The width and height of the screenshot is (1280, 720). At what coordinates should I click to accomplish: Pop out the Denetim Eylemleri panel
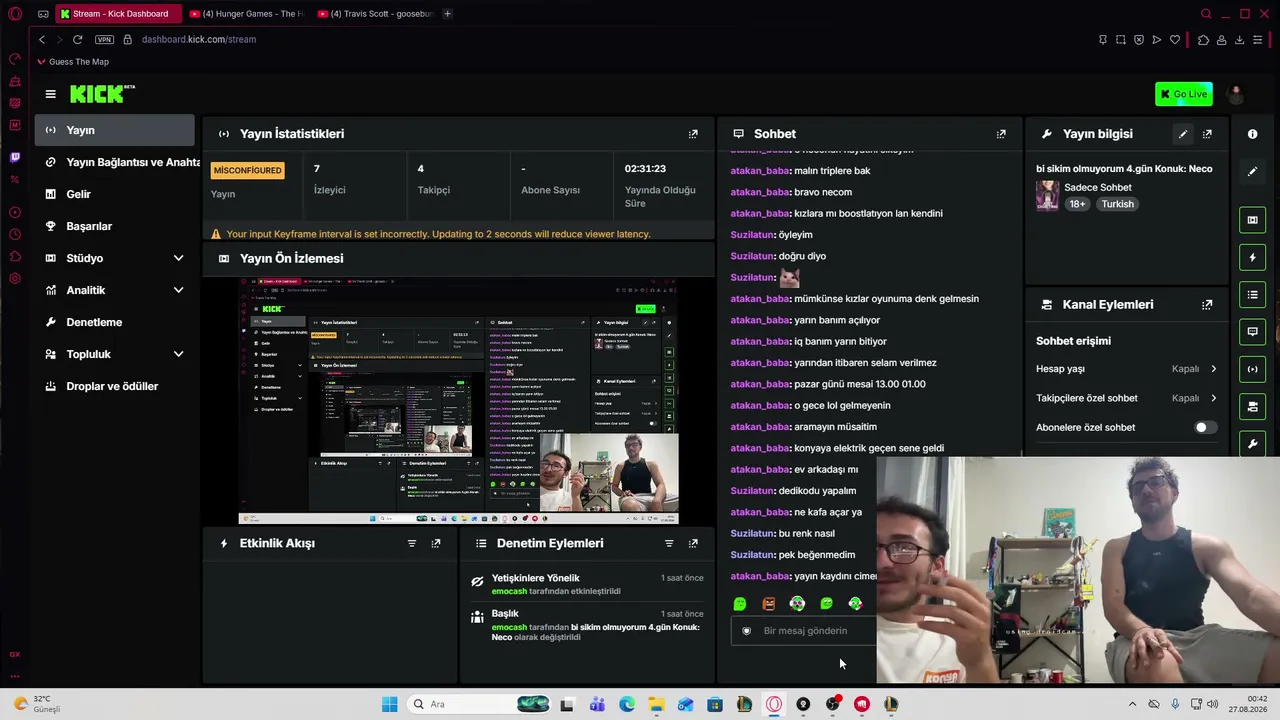pyautogui.click(x=693, y=543)
